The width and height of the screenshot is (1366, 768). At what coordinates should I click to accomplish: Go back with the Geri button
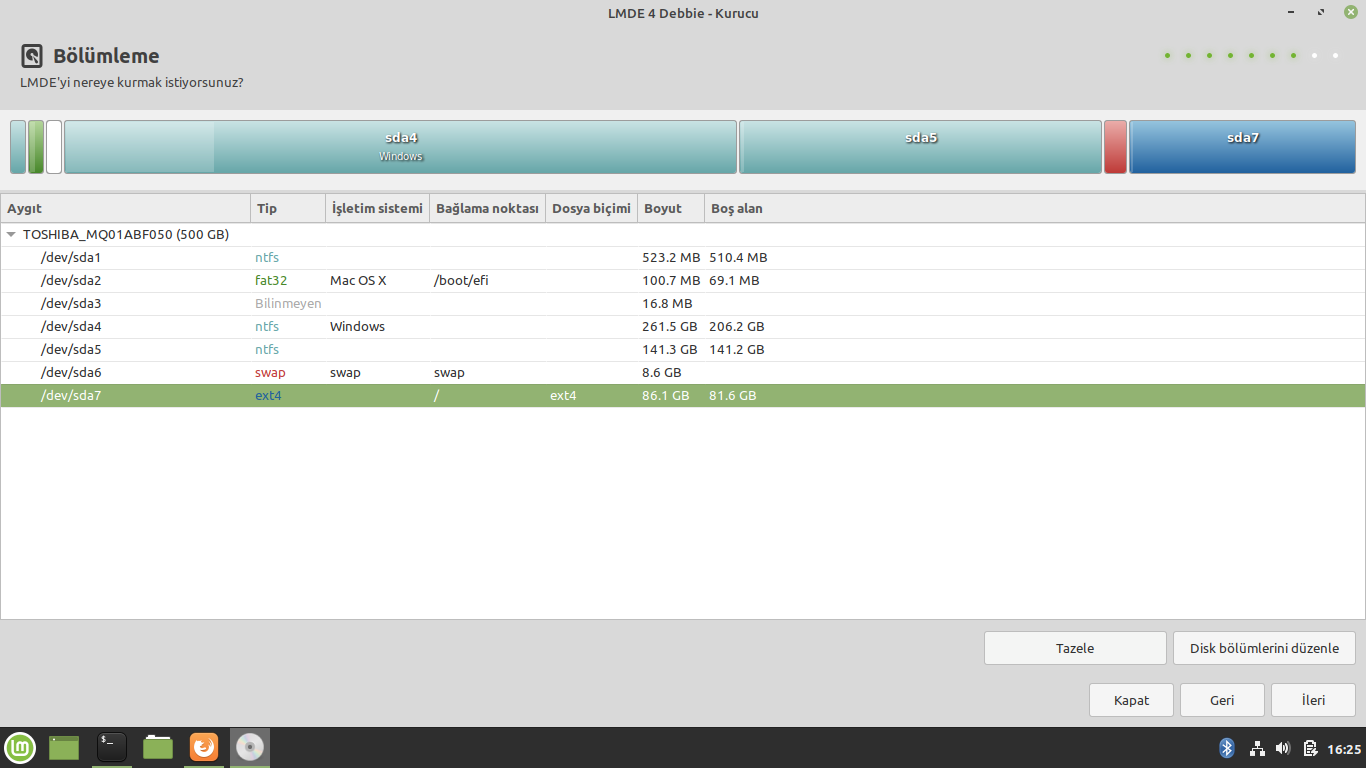click(1222, 700)
